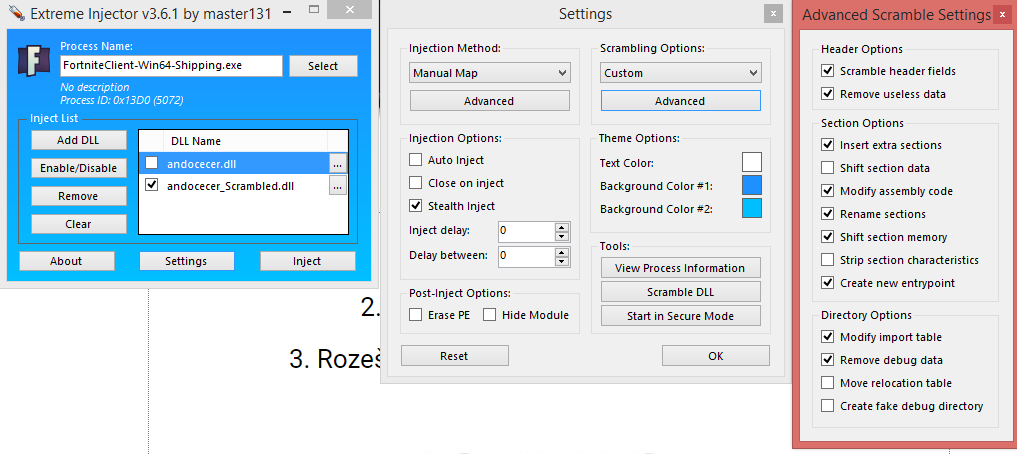
Task: Uncheck Remove debug data
Action: (x=827, y=360)
